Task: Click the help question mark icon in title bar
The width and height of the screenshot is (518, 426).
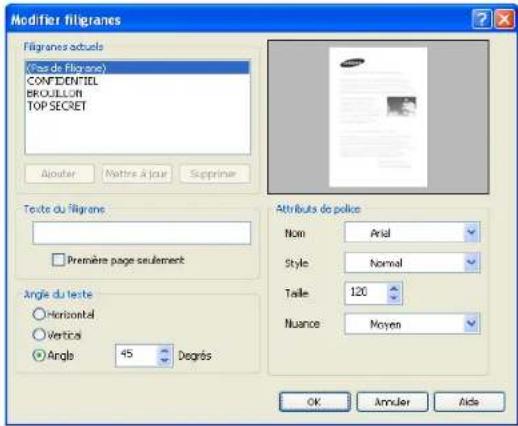Action: point(481,20)
